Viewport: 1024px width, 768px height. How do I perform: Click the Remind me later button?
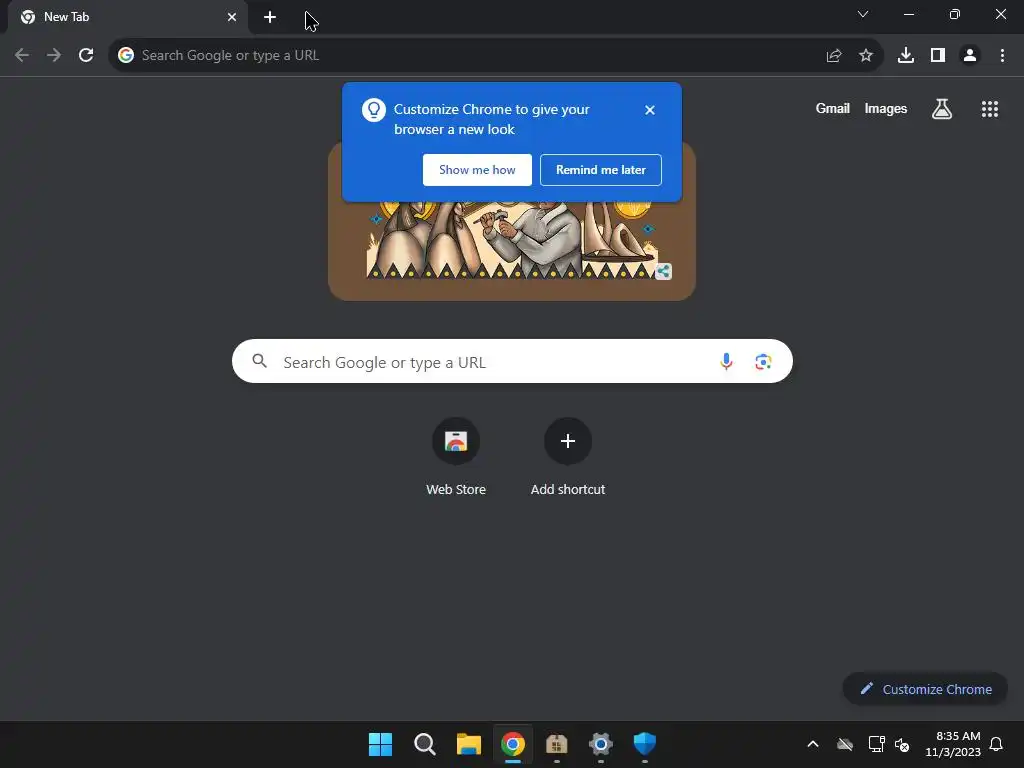coord(601,170)
